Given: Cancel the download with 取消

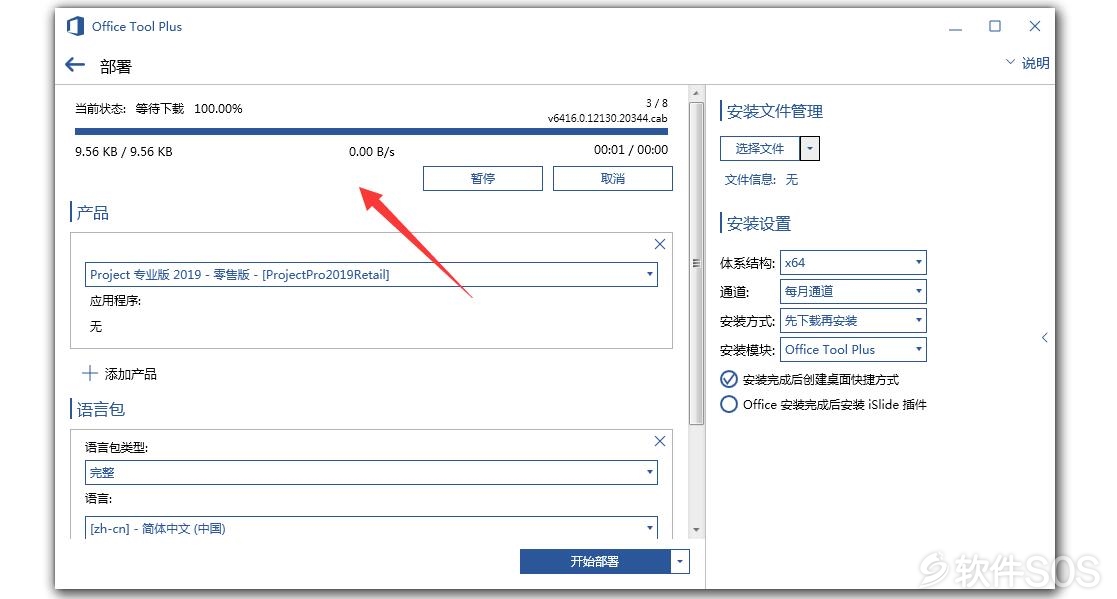Looking at the screenshot, I should coord(613,178).
